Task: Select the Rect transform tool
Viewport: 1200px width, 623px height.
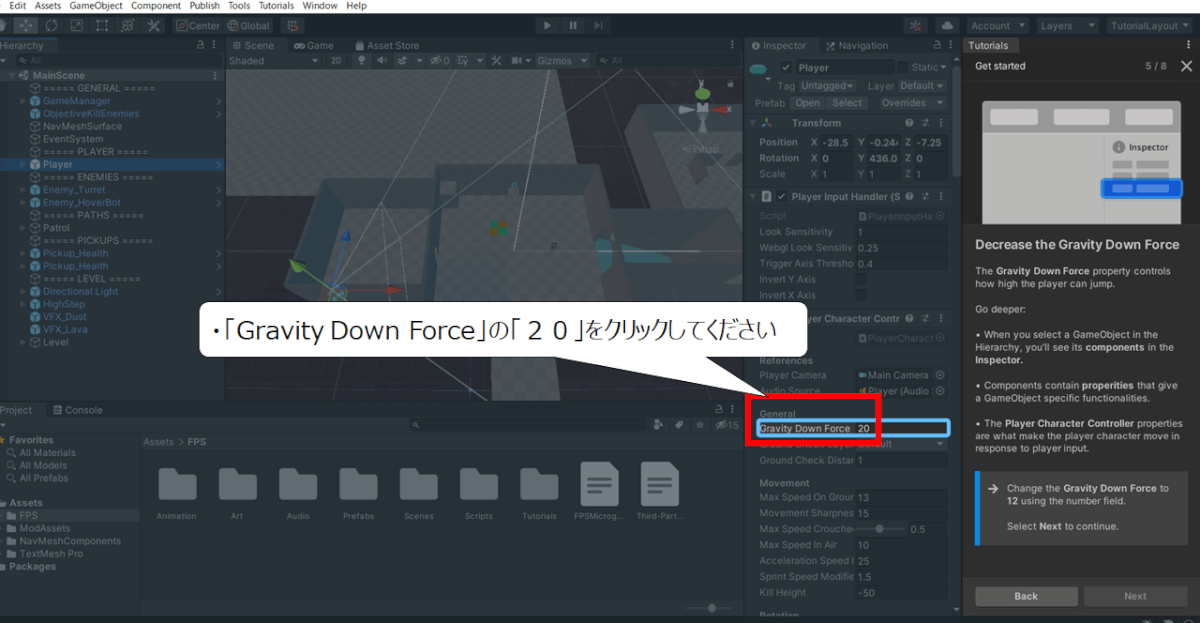Action: [102, 25]
